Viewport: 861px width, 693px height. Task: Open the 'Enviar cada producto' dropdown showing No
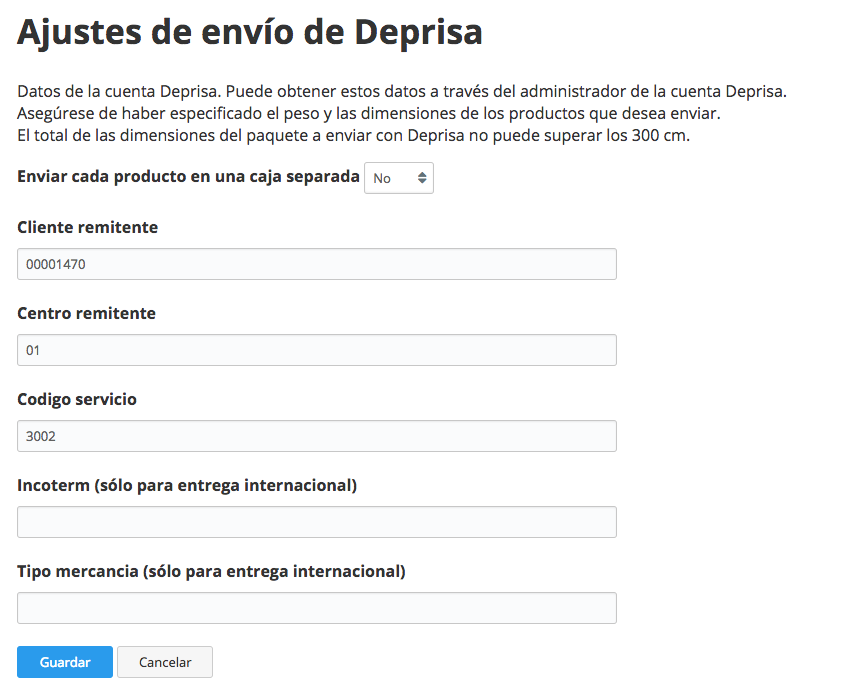coord(399,178)
